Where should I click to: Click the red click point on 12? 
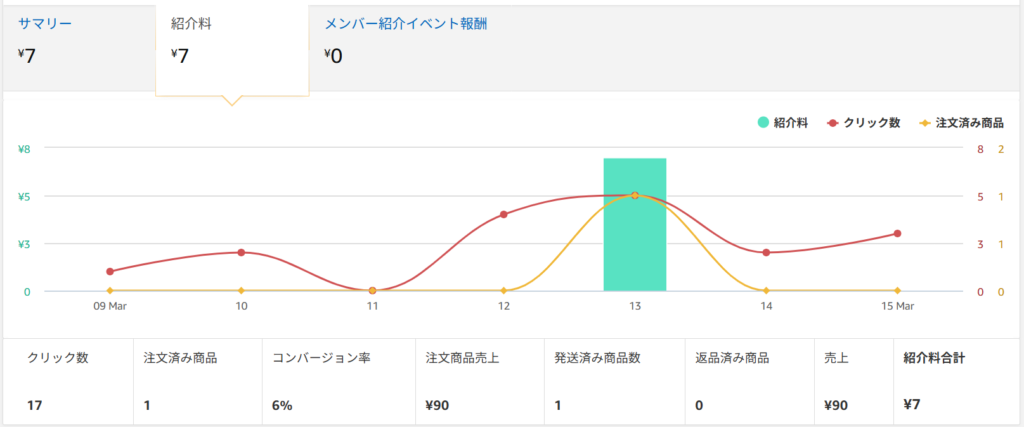coord(504,214)
